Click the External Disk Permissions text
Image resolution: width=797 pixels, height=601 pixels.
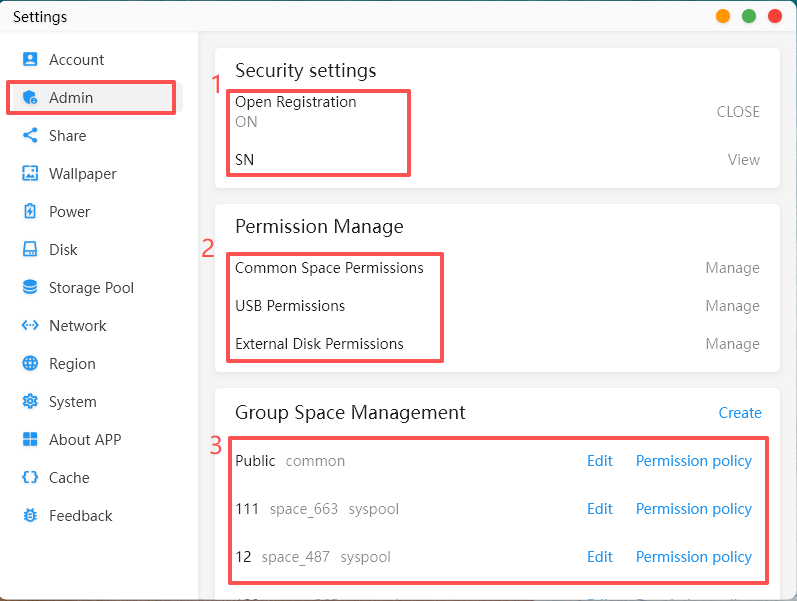click(319, 344)
